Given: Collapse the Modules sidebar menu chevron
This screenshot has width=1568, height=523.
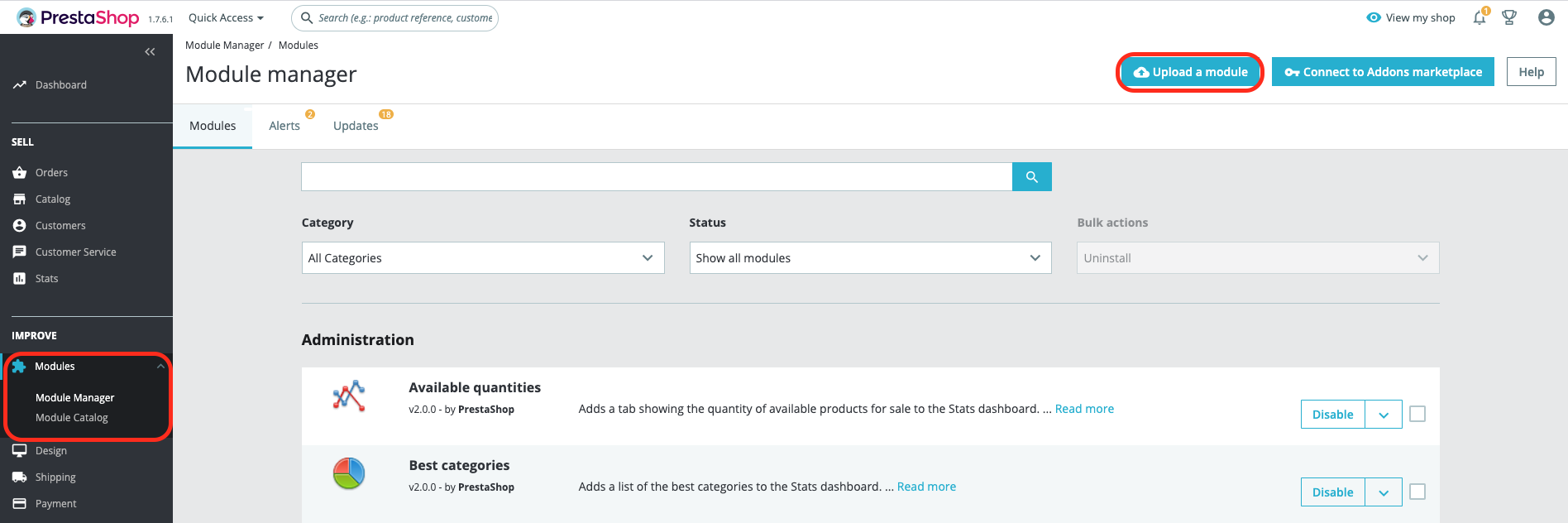Looking at the screenshot, I should tap(160, 367).
